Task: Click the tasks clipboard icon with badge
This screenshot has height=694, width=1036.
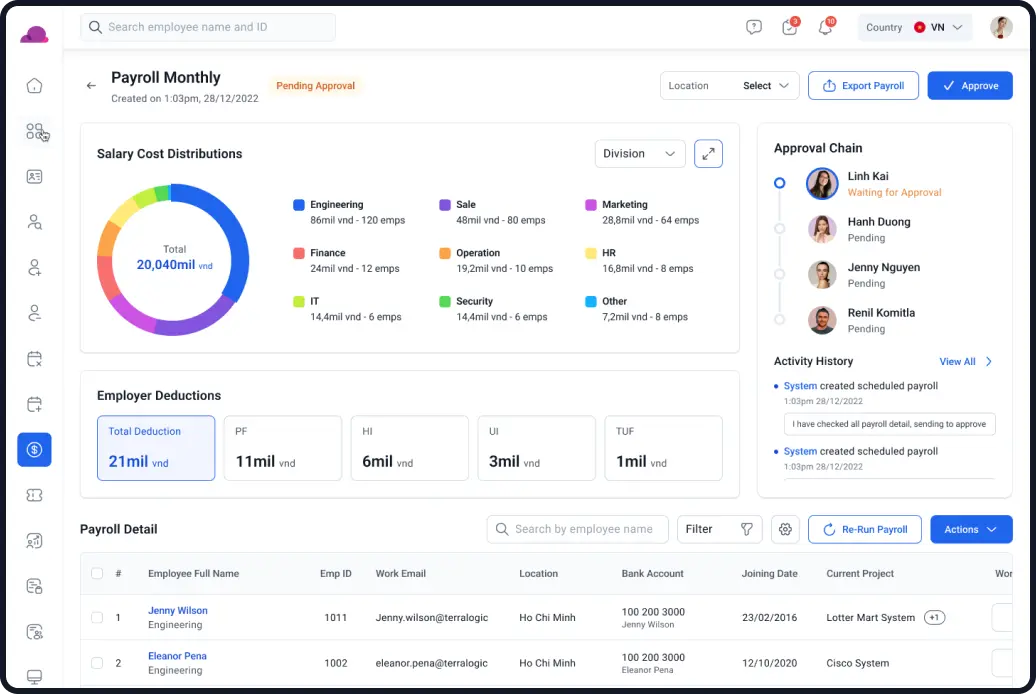Action: (790, 27)
